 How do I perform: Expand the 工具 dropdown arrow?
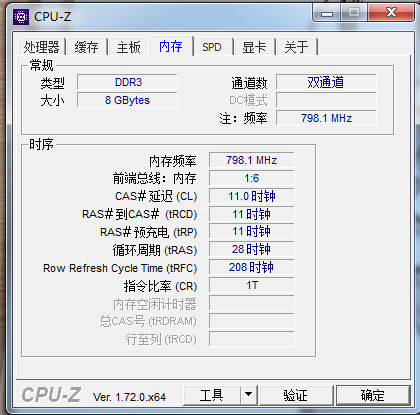pos(248,395)
